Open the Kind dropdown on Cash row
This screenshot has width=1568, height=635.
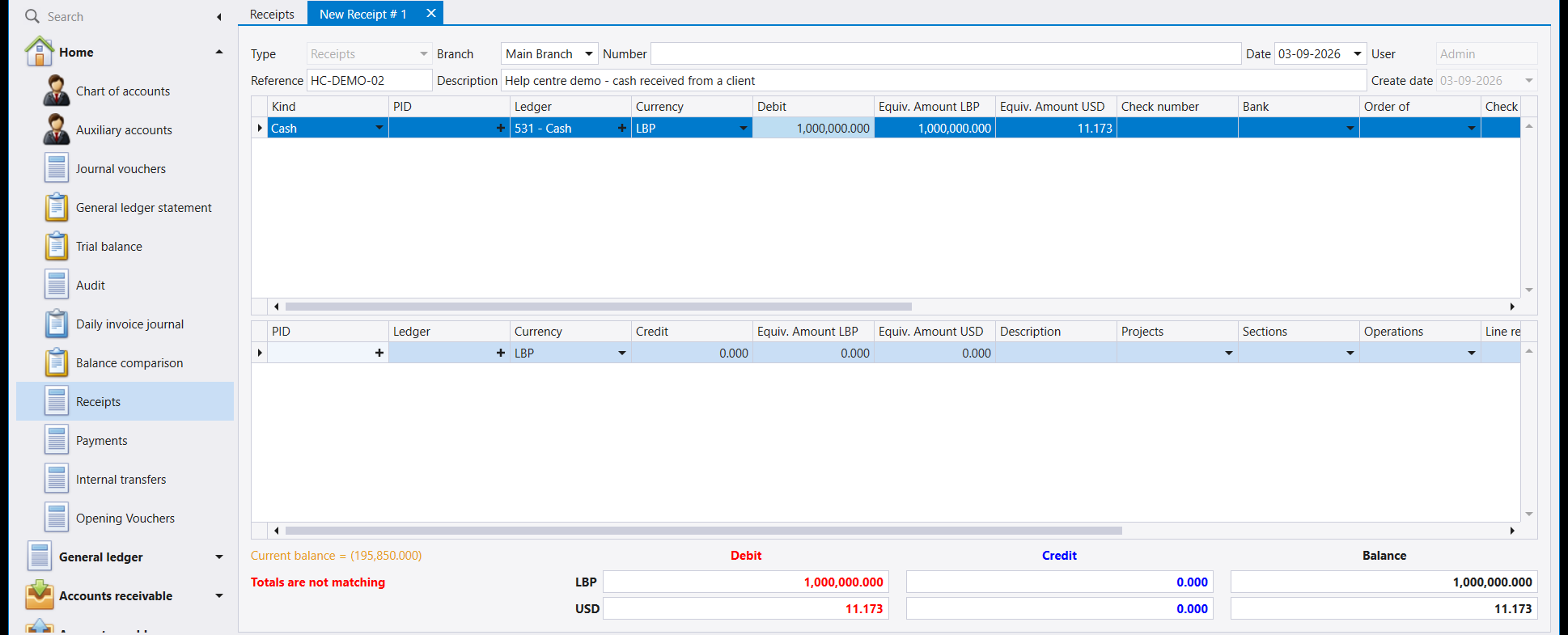tap(379, 128)
